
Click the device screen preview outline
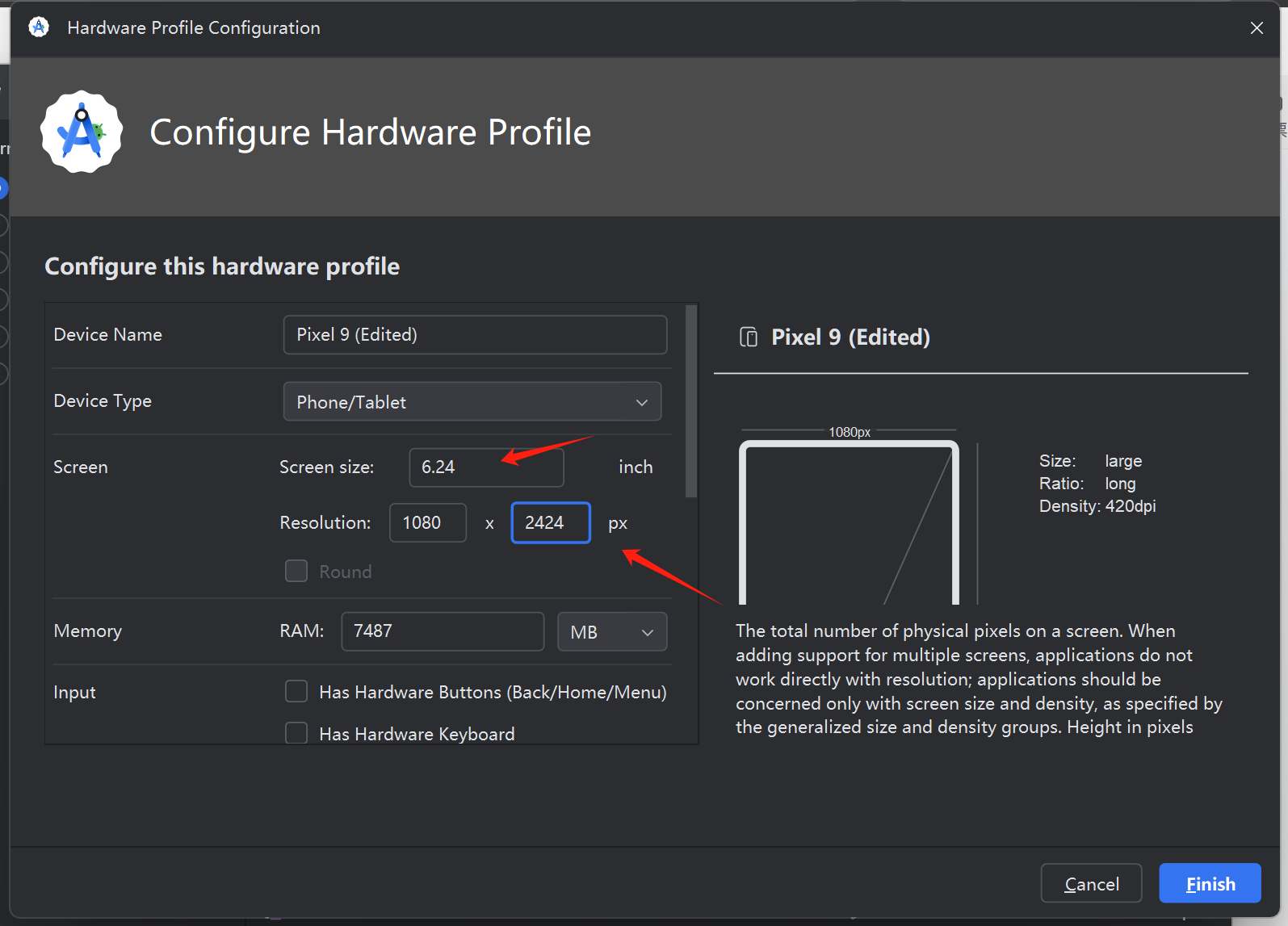849,522
